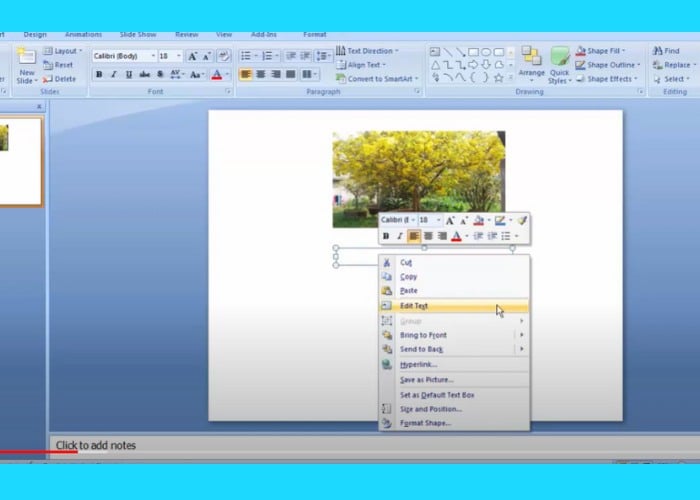The height and width of the screenshot is (500, 700).
Task: Click the Replace button in Editing group
Action: click(674, 65)
